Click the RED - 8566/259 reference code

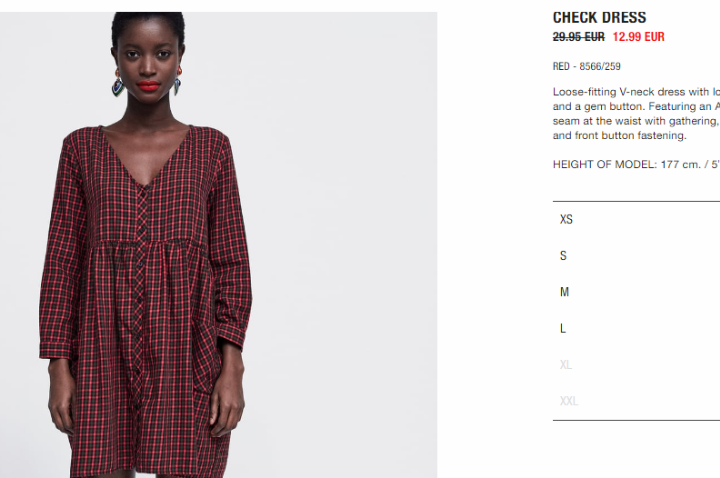[586, 66]
